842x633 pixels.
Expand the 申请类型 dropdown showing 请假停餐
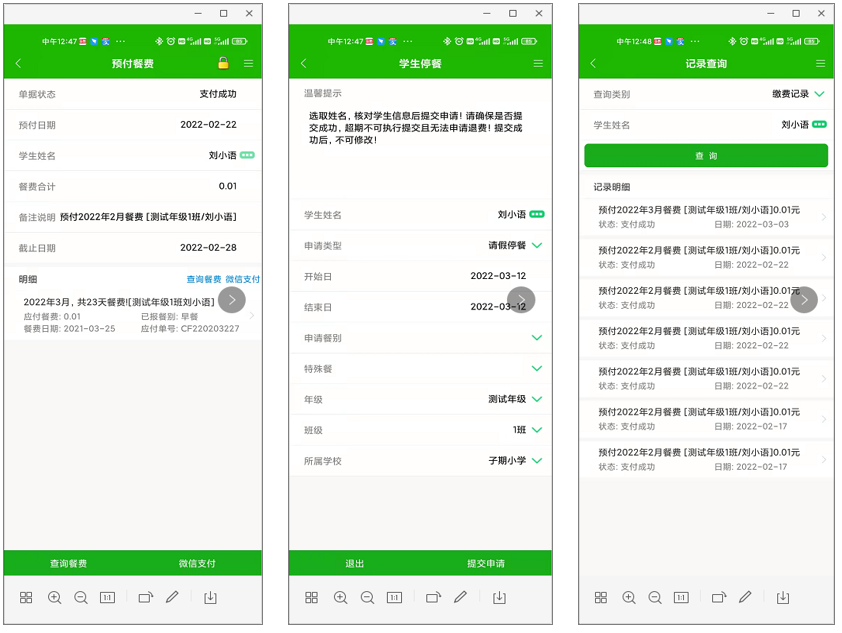tap(537, 245)
